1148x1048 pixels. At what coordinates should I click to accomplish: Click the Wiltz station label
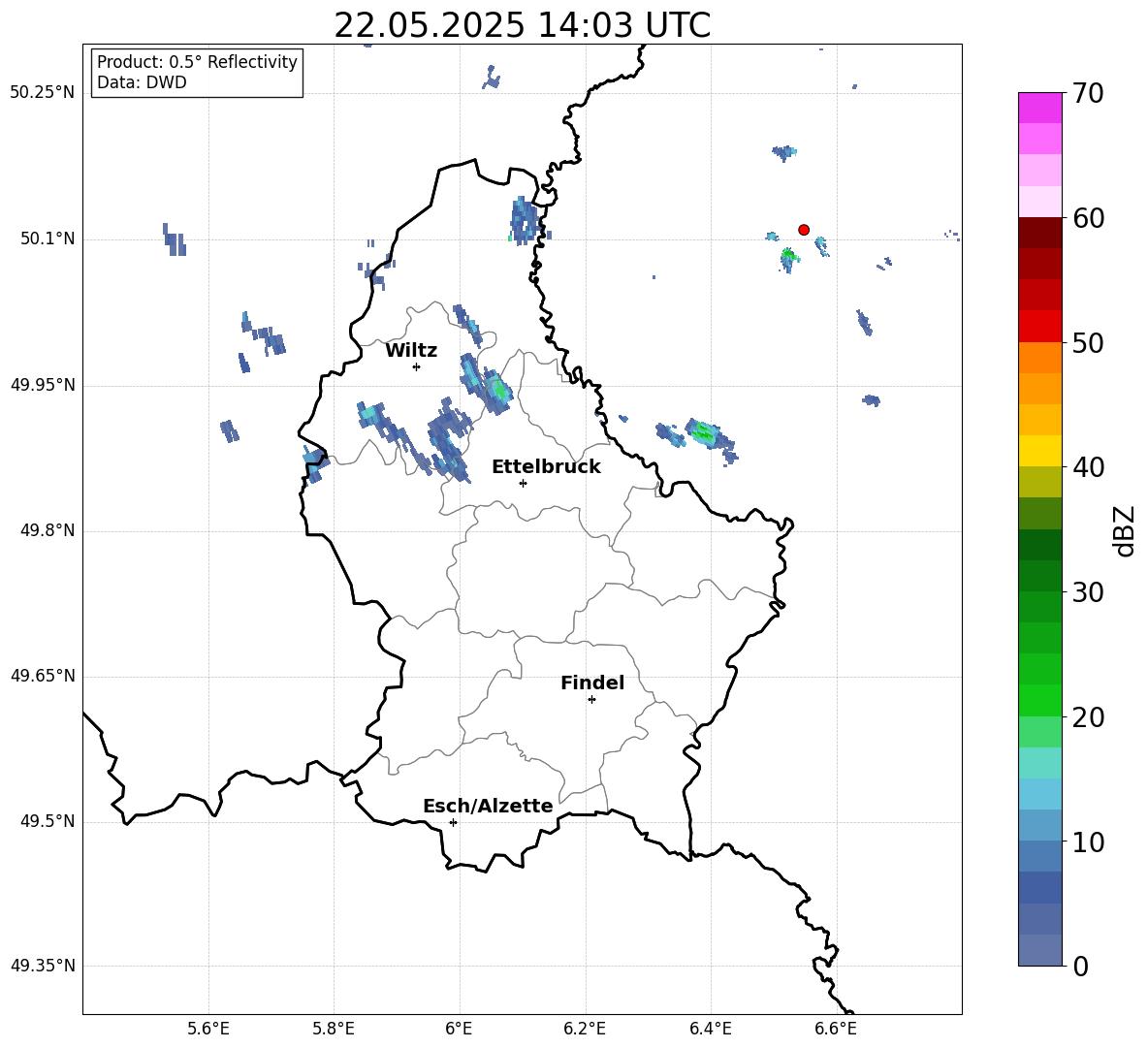[411, 351]
